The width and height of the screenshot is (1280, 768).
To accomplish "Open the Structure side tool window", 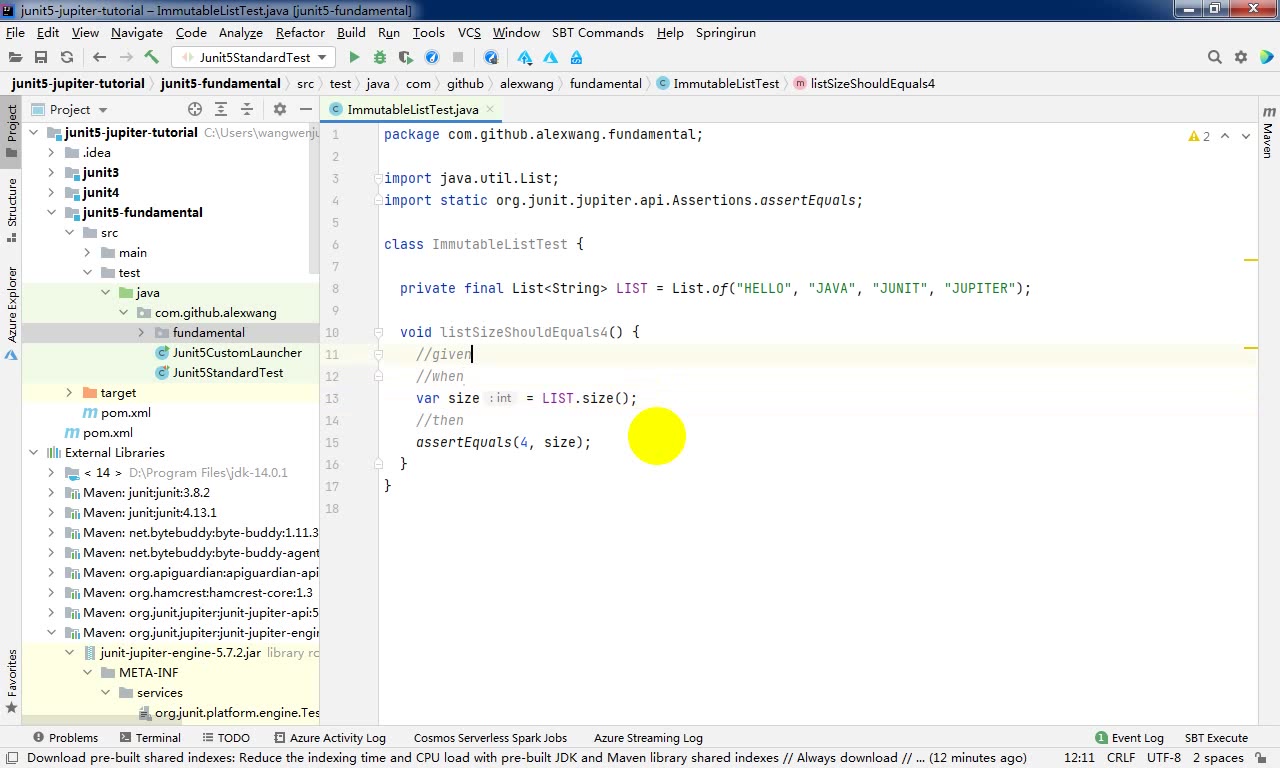I will [x=11, y=211].
